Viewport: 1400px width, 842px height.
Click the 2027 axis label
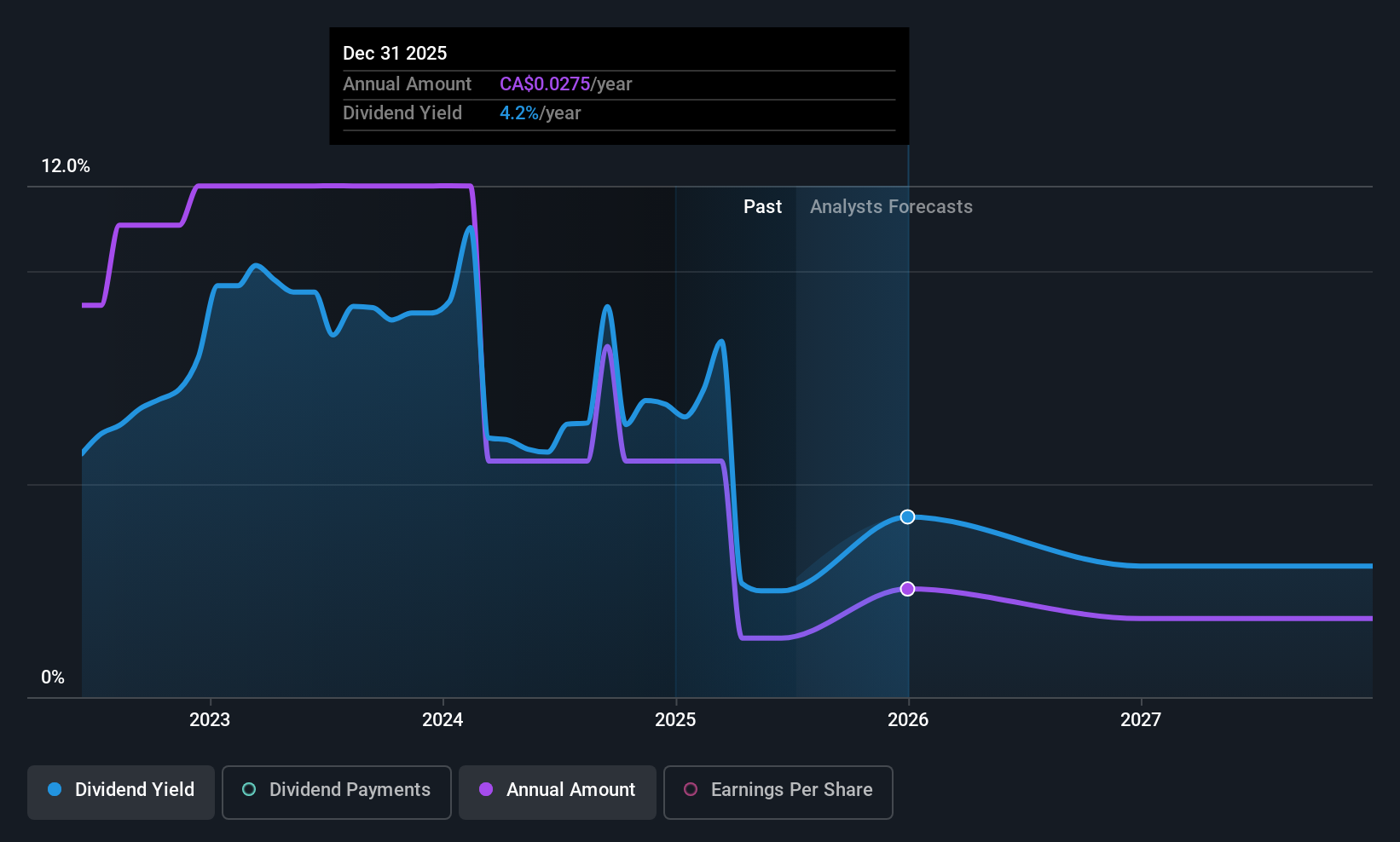coord(1141,719)
